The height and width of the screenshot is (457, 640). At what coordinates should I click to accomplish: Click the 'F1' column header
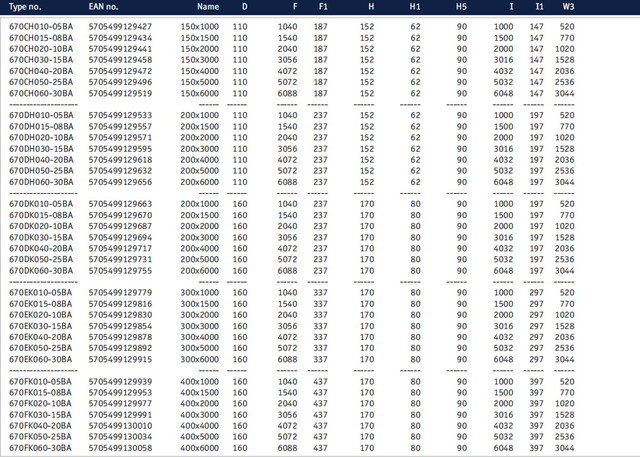pyautogui.click(x=323, y=7)
